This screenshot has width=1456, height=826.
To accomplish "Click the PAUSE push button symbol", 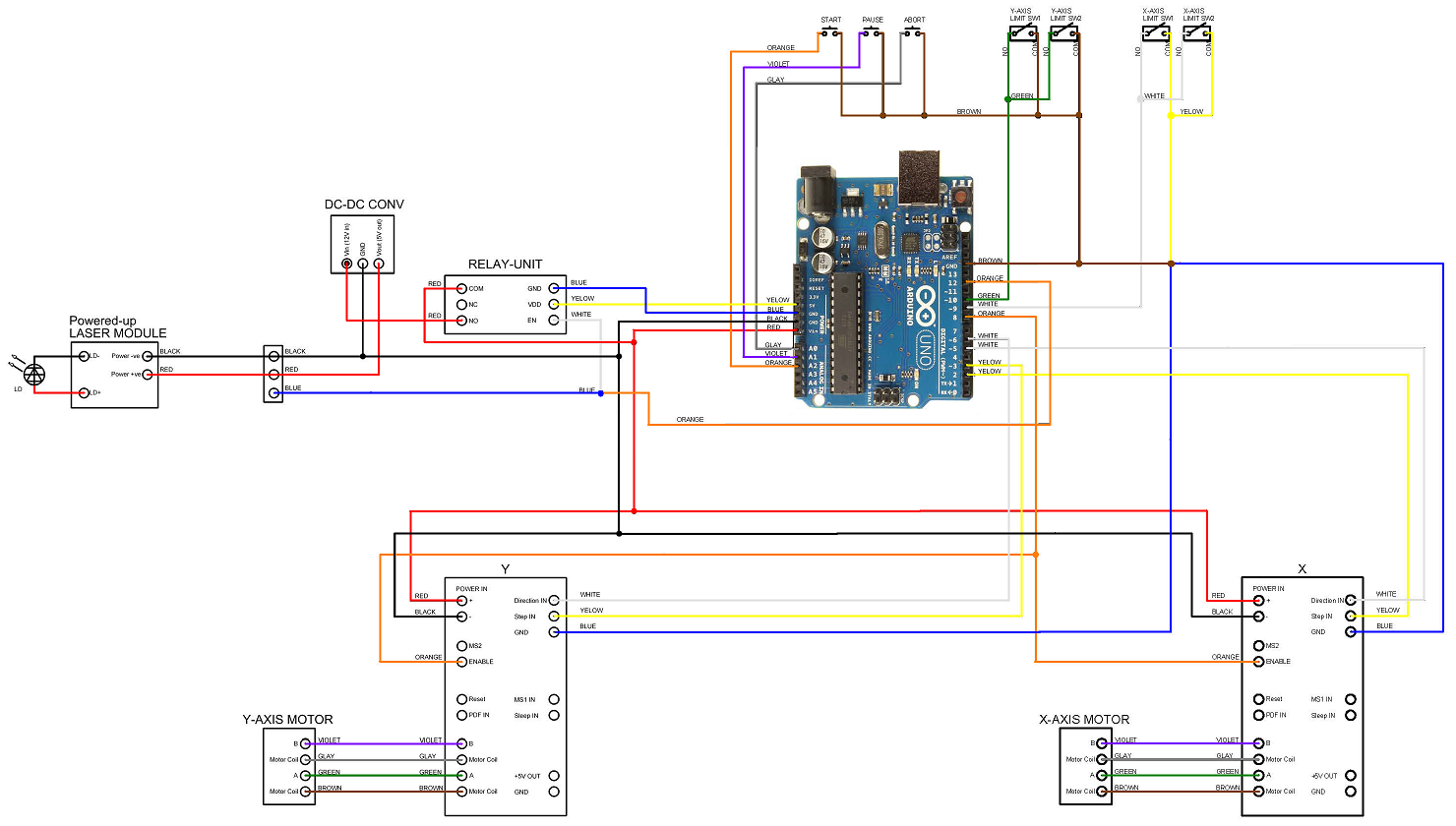I will [x=873, y=31].
